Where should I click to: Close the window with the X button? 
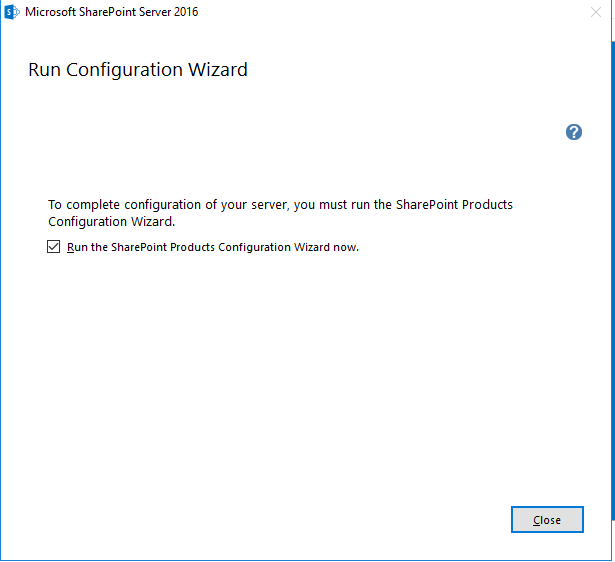[596, 12]
